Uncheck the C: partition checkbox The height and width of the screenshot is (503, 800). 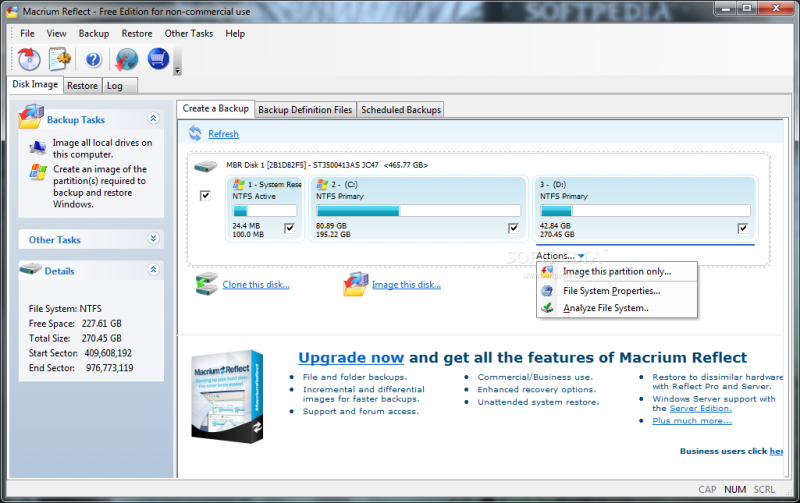[514, 228]
